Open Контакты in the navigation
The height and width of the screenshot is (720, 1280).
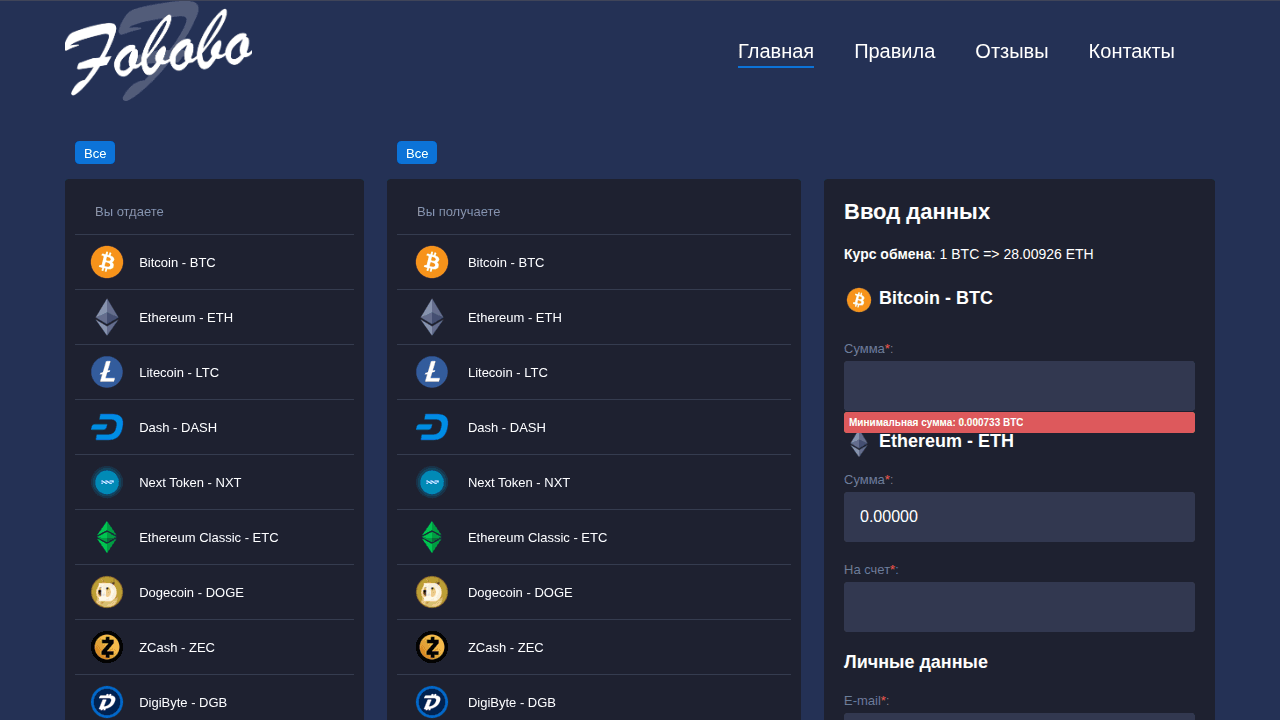(x=1131, y=52)
